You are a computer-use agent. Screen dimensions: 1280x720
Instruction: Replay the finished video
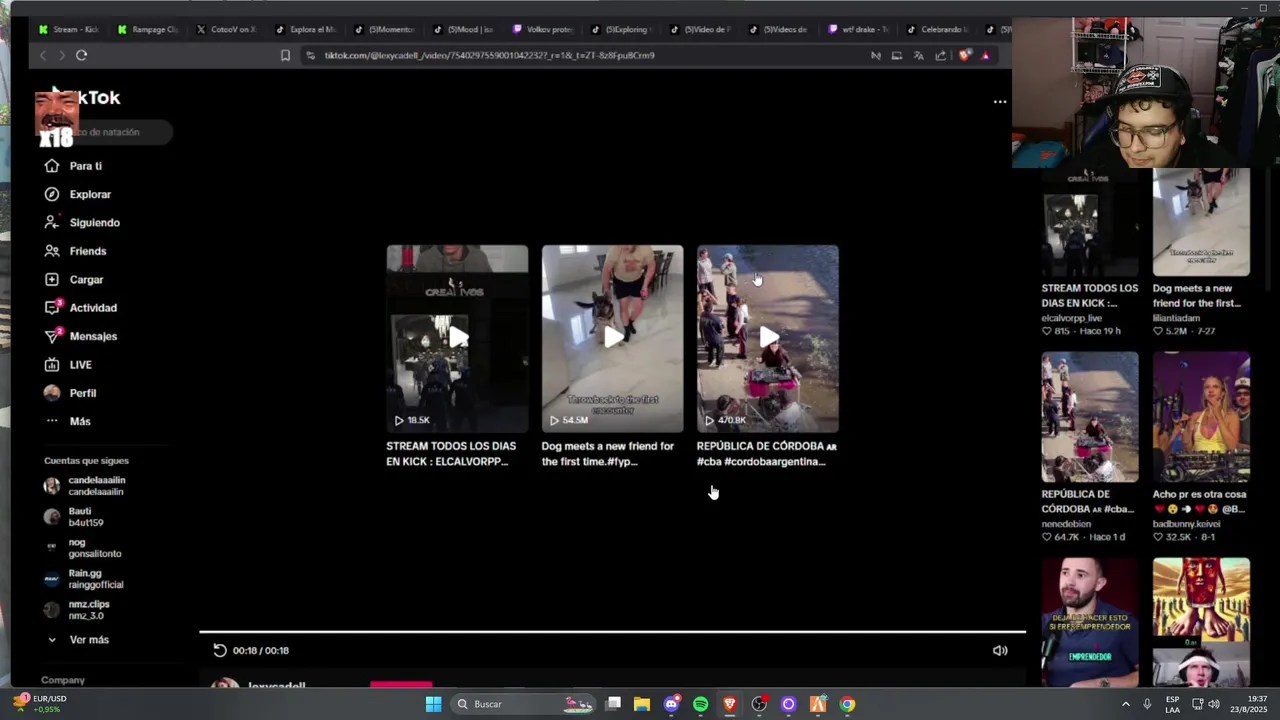(220, 650)
